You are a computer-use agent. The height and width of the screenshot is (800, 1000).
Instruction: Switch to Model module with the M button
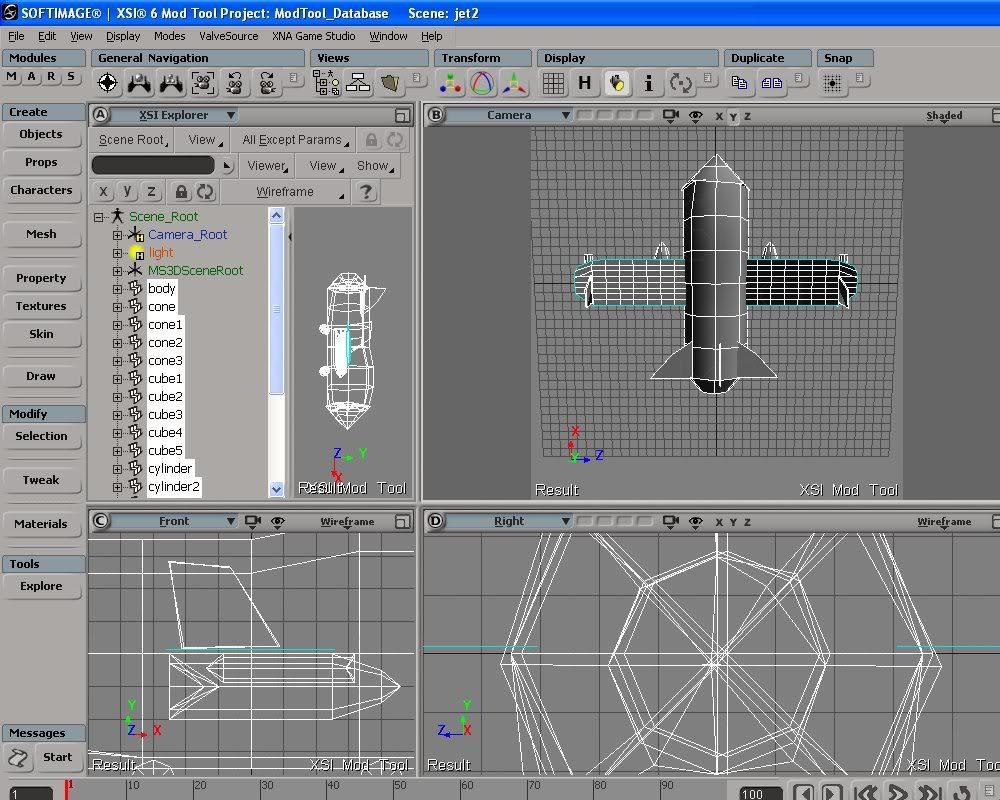[11, 77]
